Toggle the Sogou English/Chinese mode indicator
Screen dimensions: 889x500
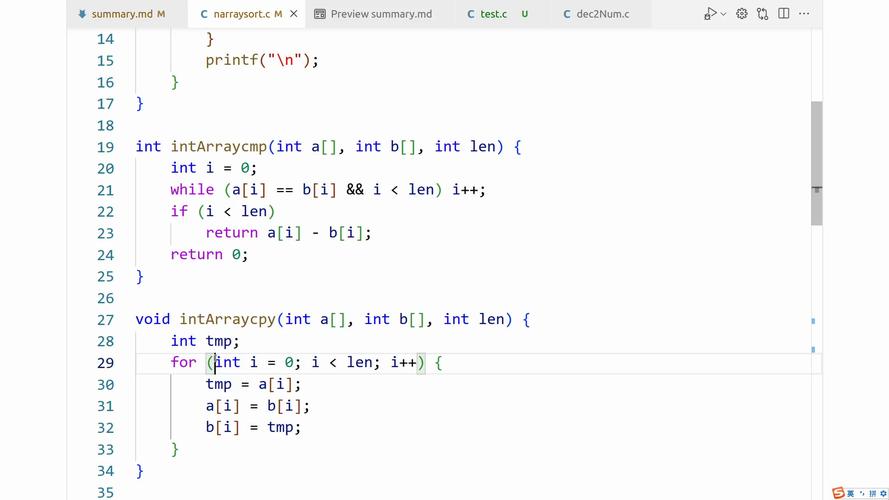tap(851, 493)
